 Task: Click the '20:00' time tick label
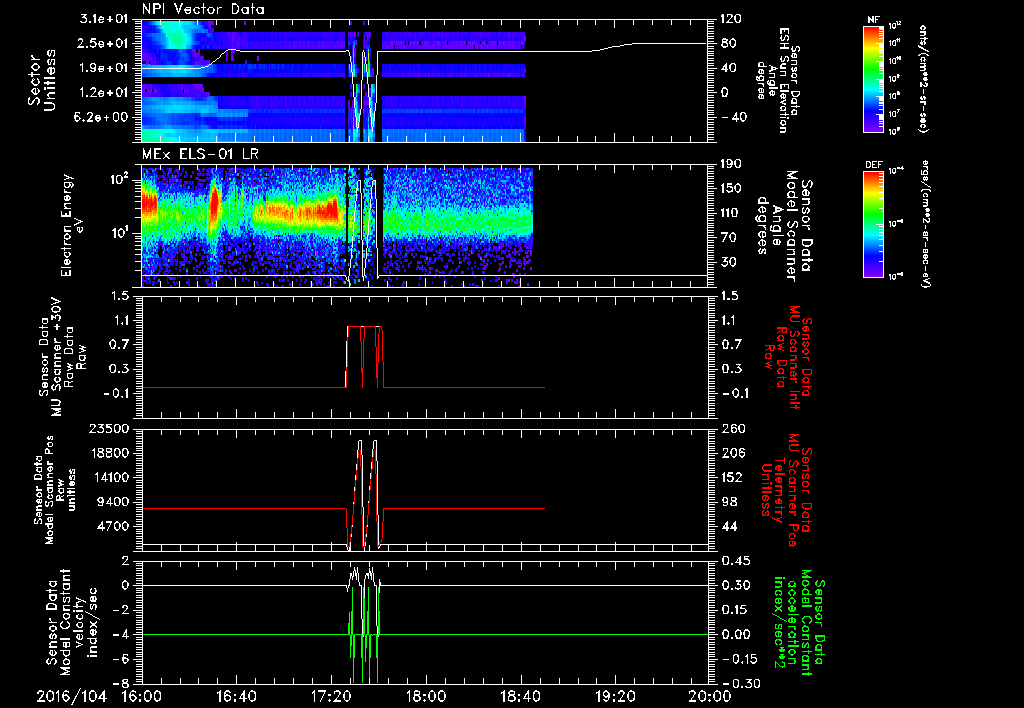point(710,697)
